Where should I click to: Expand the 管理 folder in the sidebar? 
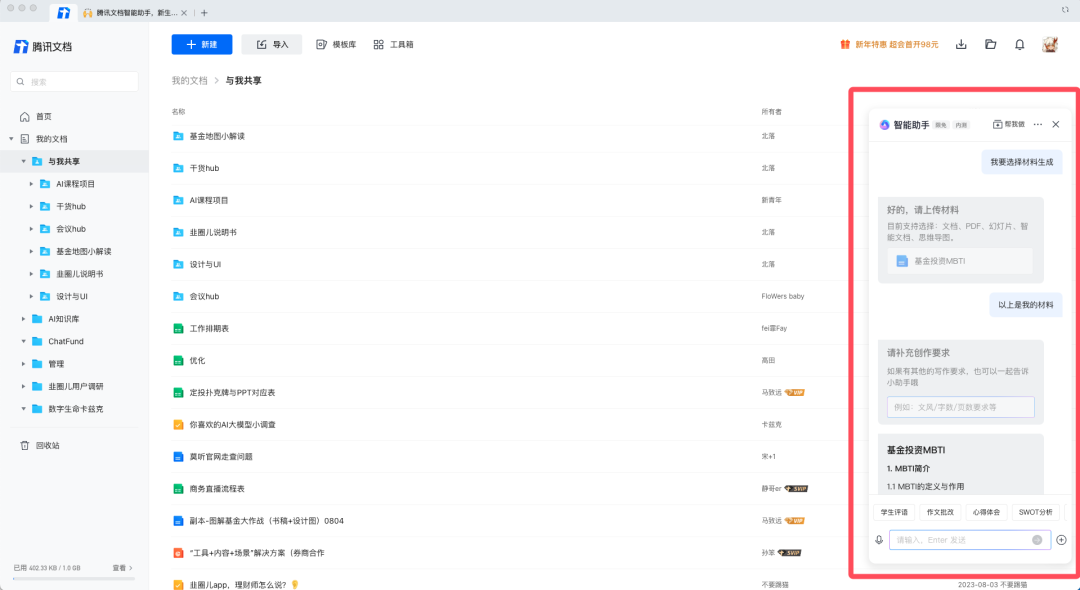pos(23,364)
